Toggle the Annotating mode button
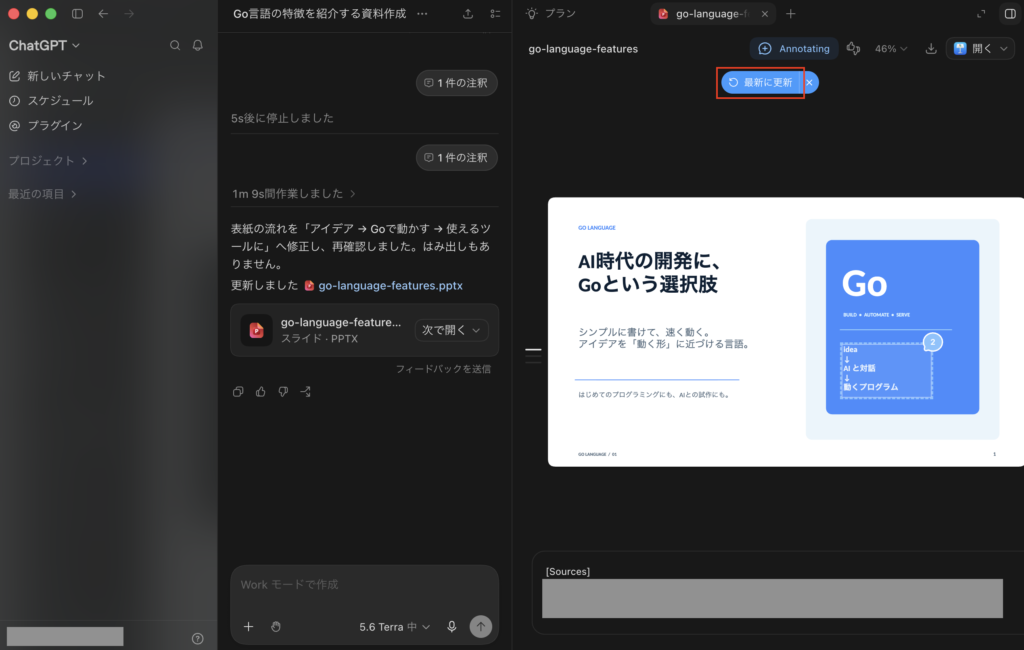This screenshot has width=1024, height=650. [793, 49]
